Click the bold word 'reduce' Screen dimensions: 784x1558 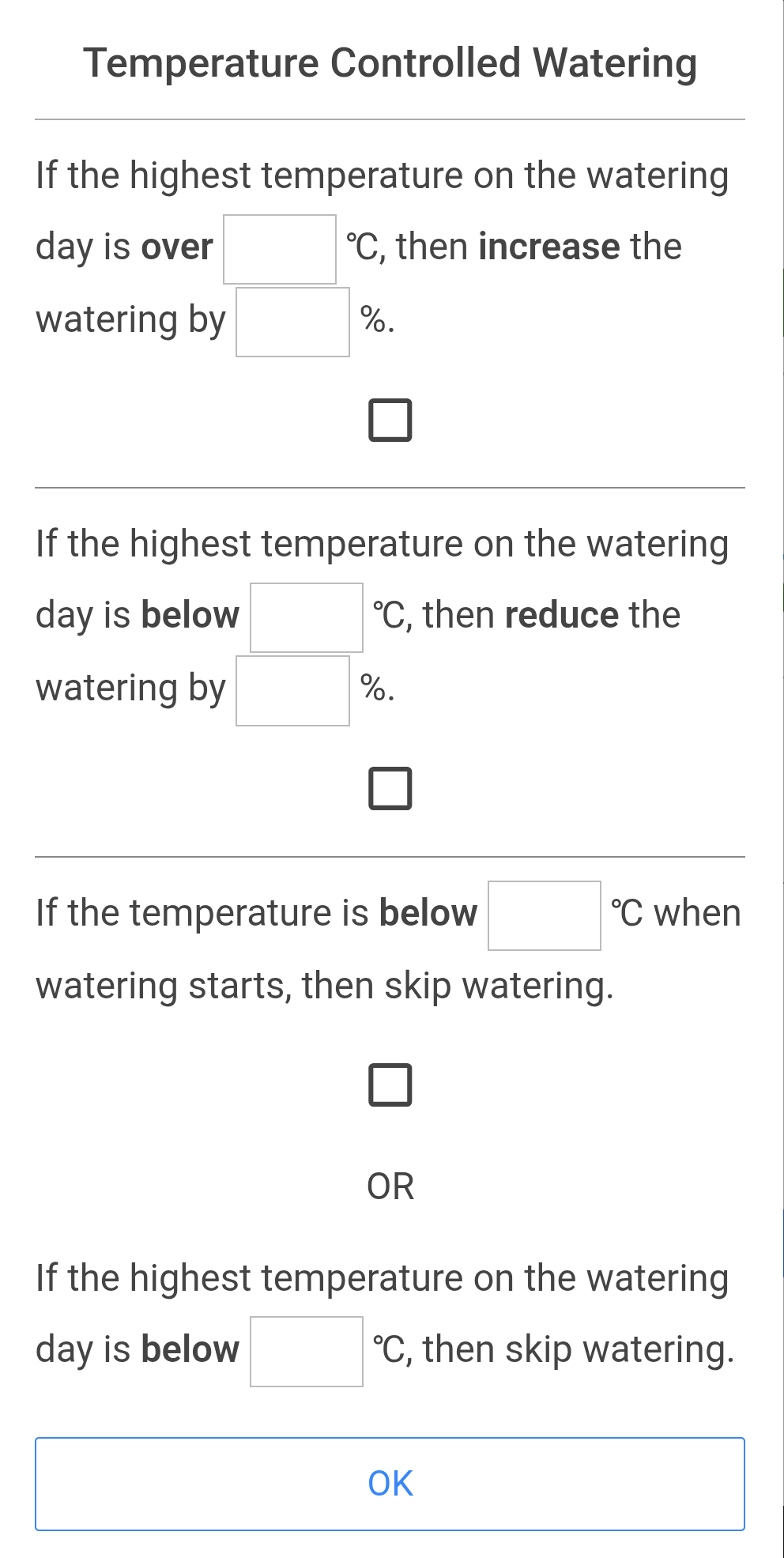tap(561, 615)
